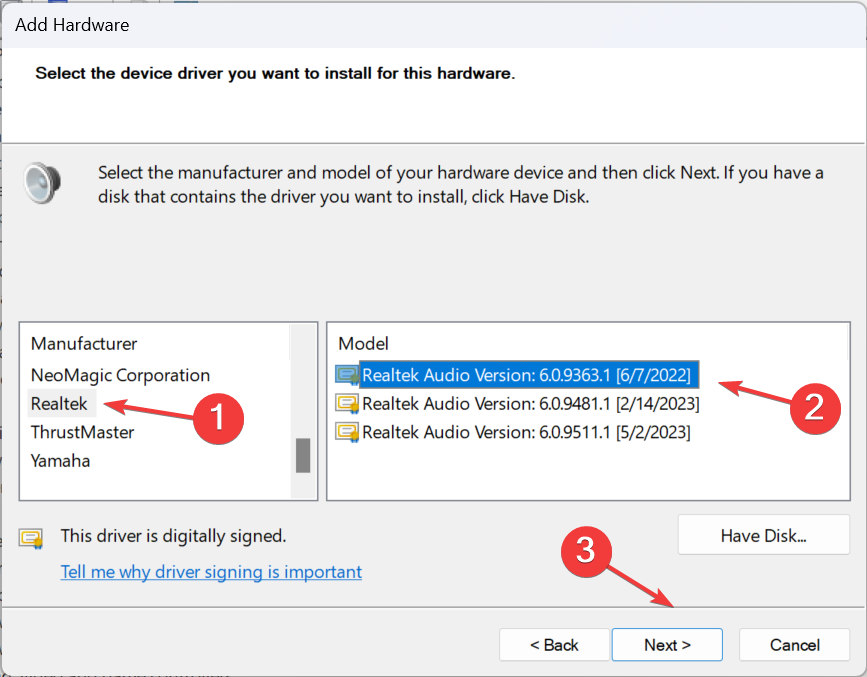Go to the previous step with Back
Image resolution: width=867 pixels, height=677 pixels.
[x=554, y=644]
